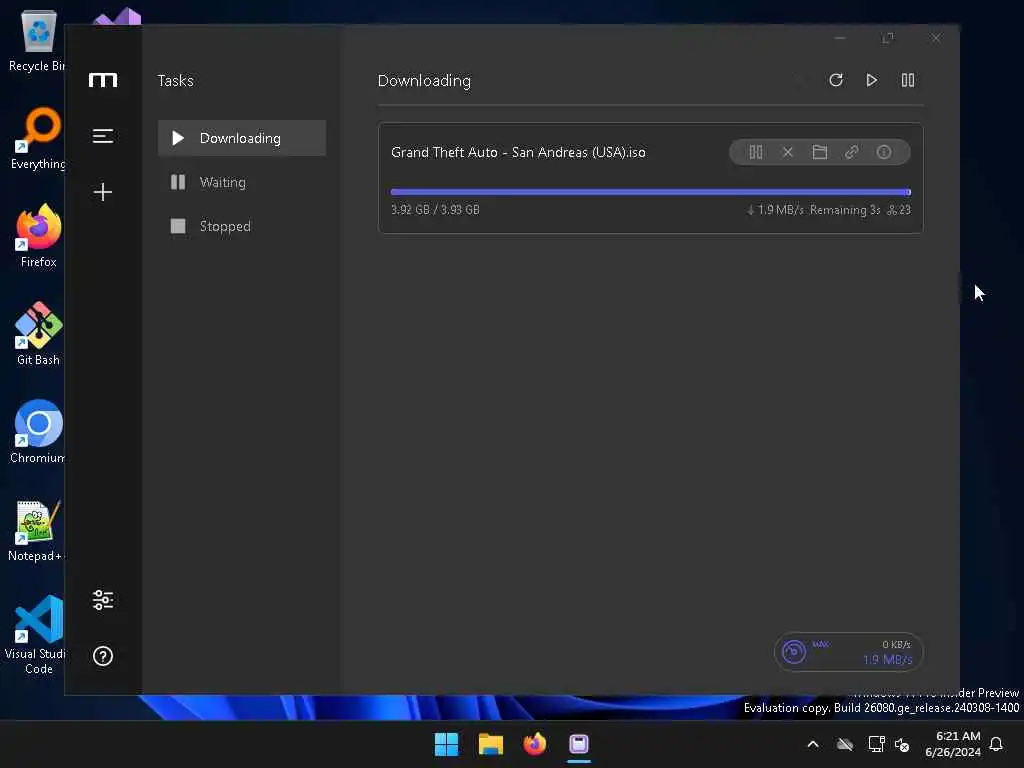Open Firefox from the taskbar
The width and height of the screenshot is (1024, 768).
(x=535, y=744)
